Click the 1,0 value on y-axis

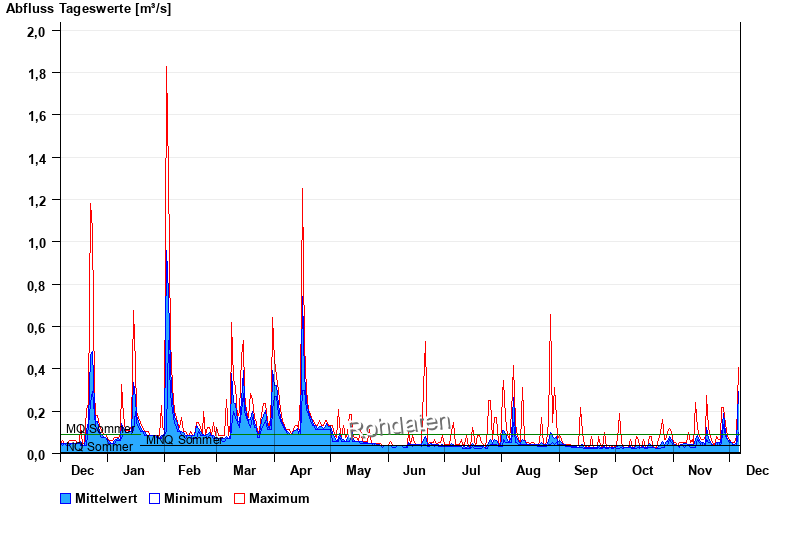click(36, 243)
